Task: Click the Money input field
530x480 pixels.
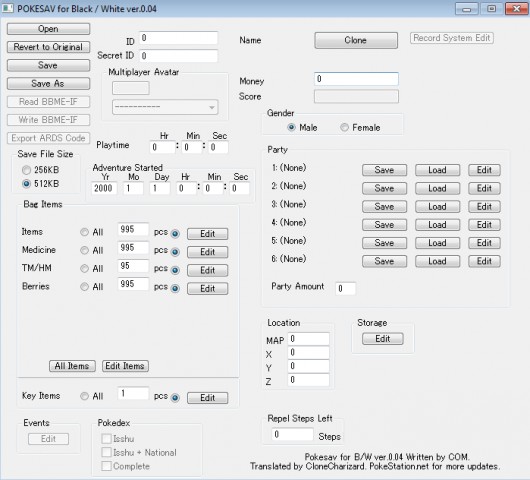Action: coord(356,79)
